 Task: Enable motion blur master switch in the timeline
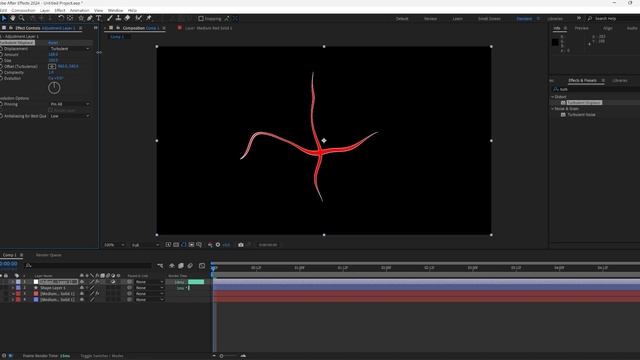190,266
